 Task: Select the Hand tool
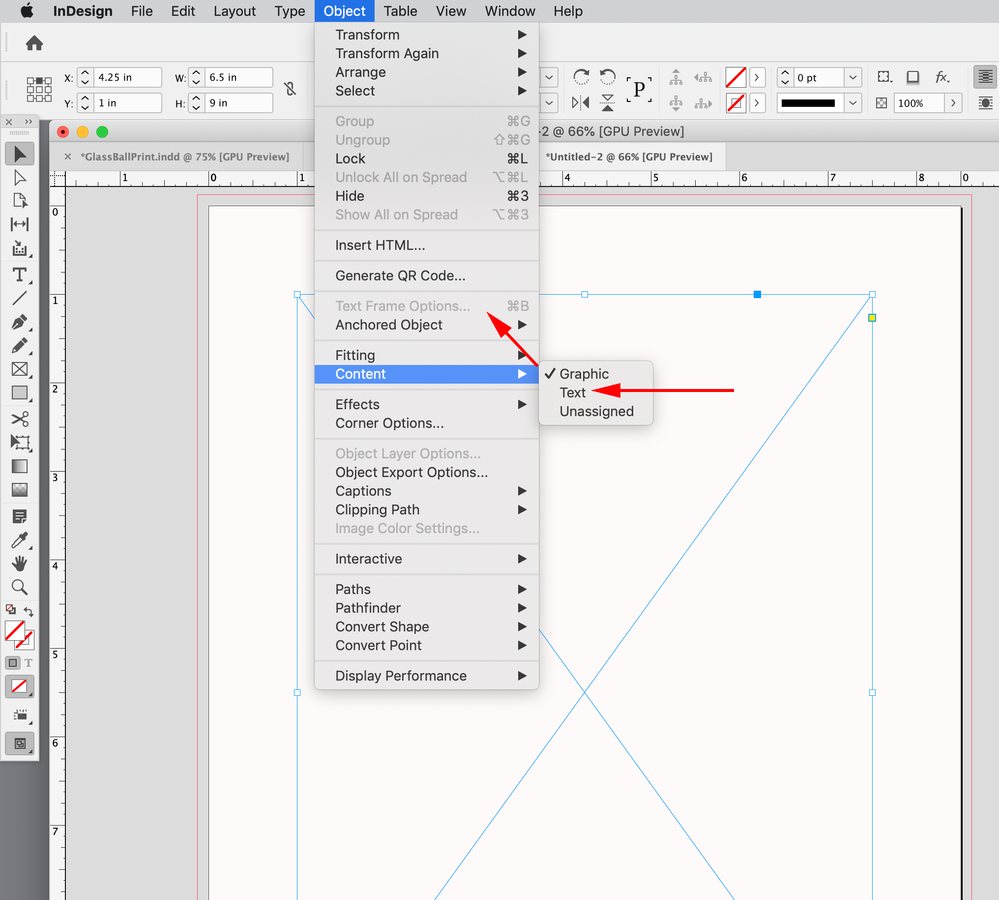(20, 564)
